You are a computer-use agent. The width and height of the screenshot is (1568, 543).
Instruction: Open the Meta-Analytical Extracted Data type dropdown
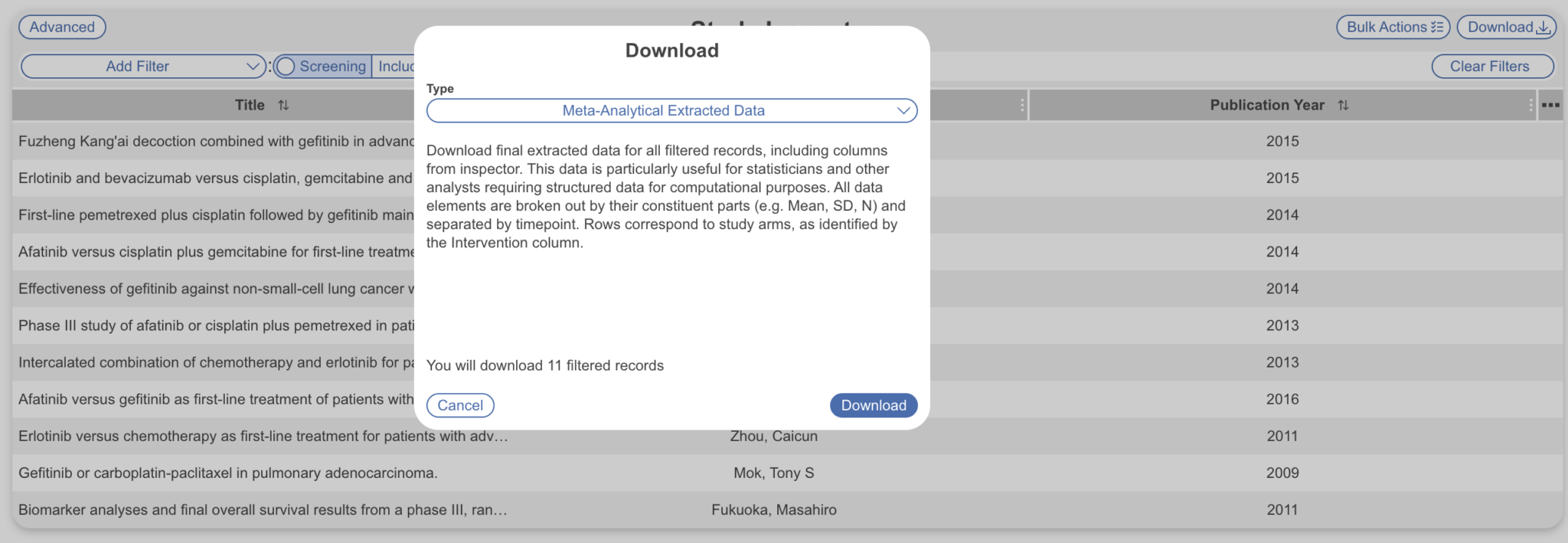[671, 110]
